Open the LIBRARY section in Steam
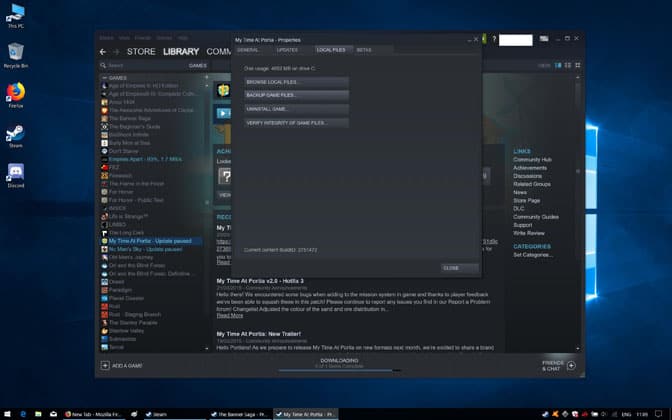Image resolution: width=672 pixels, height=420 pixels. 181,51
